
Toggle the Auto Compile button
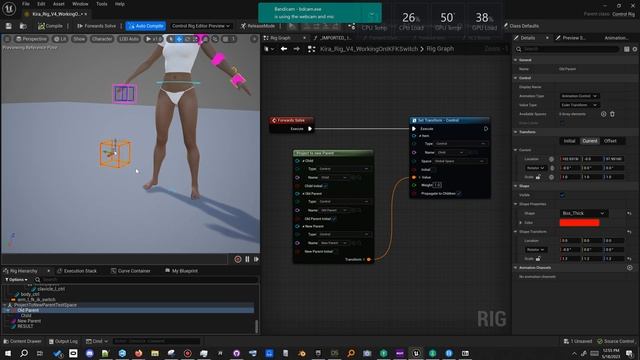click(146, 26)
